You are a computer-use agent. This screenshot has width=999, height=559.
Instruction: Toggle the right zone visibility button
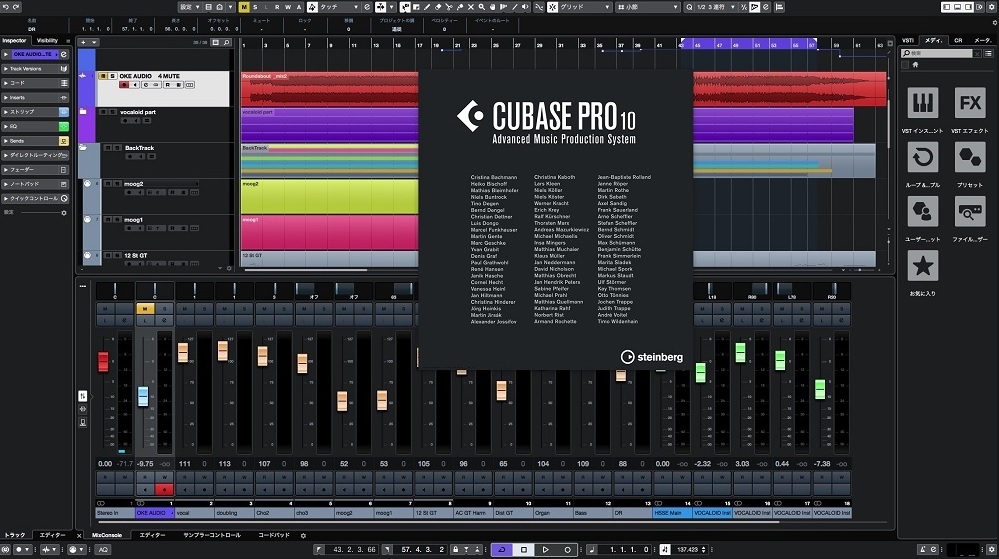tap(968, 7)
